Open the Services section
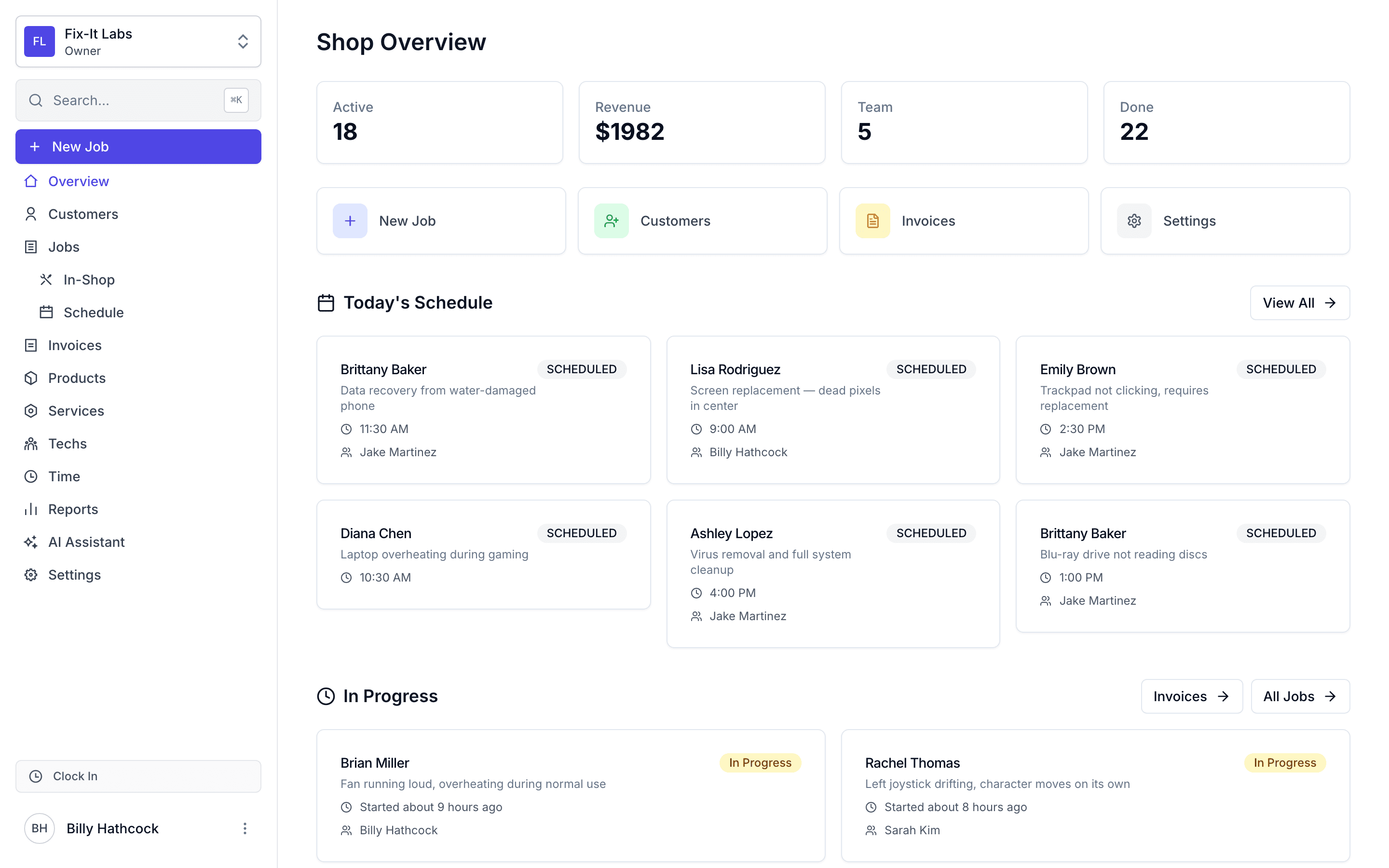1389x868 pixels. coord(76,410)
